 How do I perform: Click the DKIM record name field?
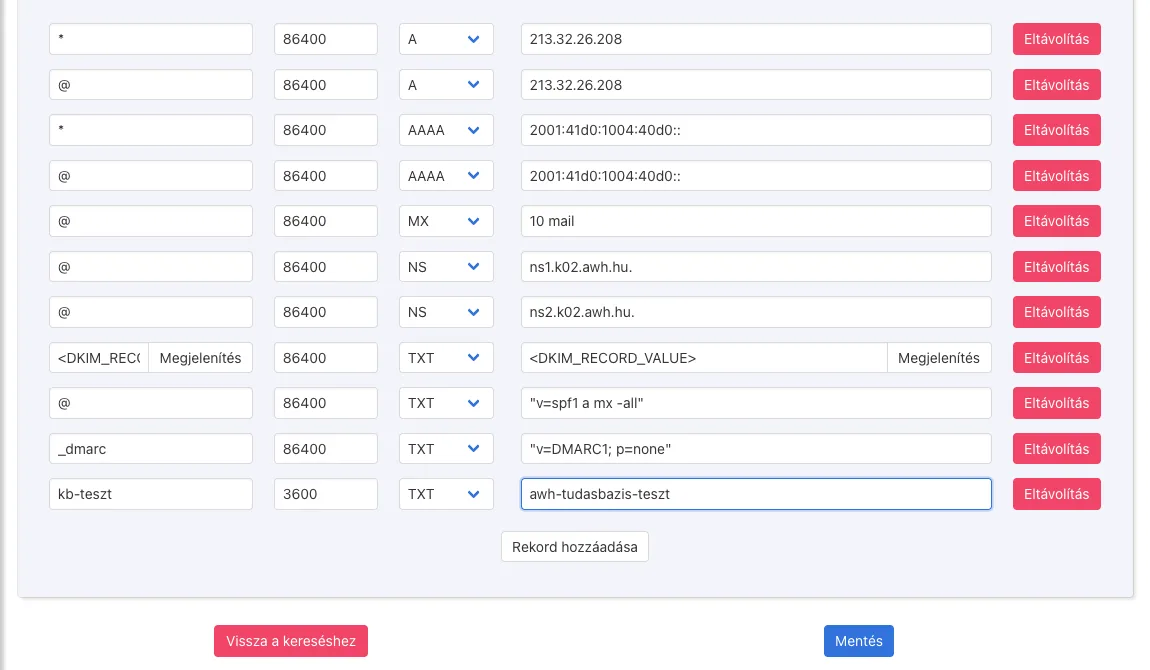(x=99, y=358)
